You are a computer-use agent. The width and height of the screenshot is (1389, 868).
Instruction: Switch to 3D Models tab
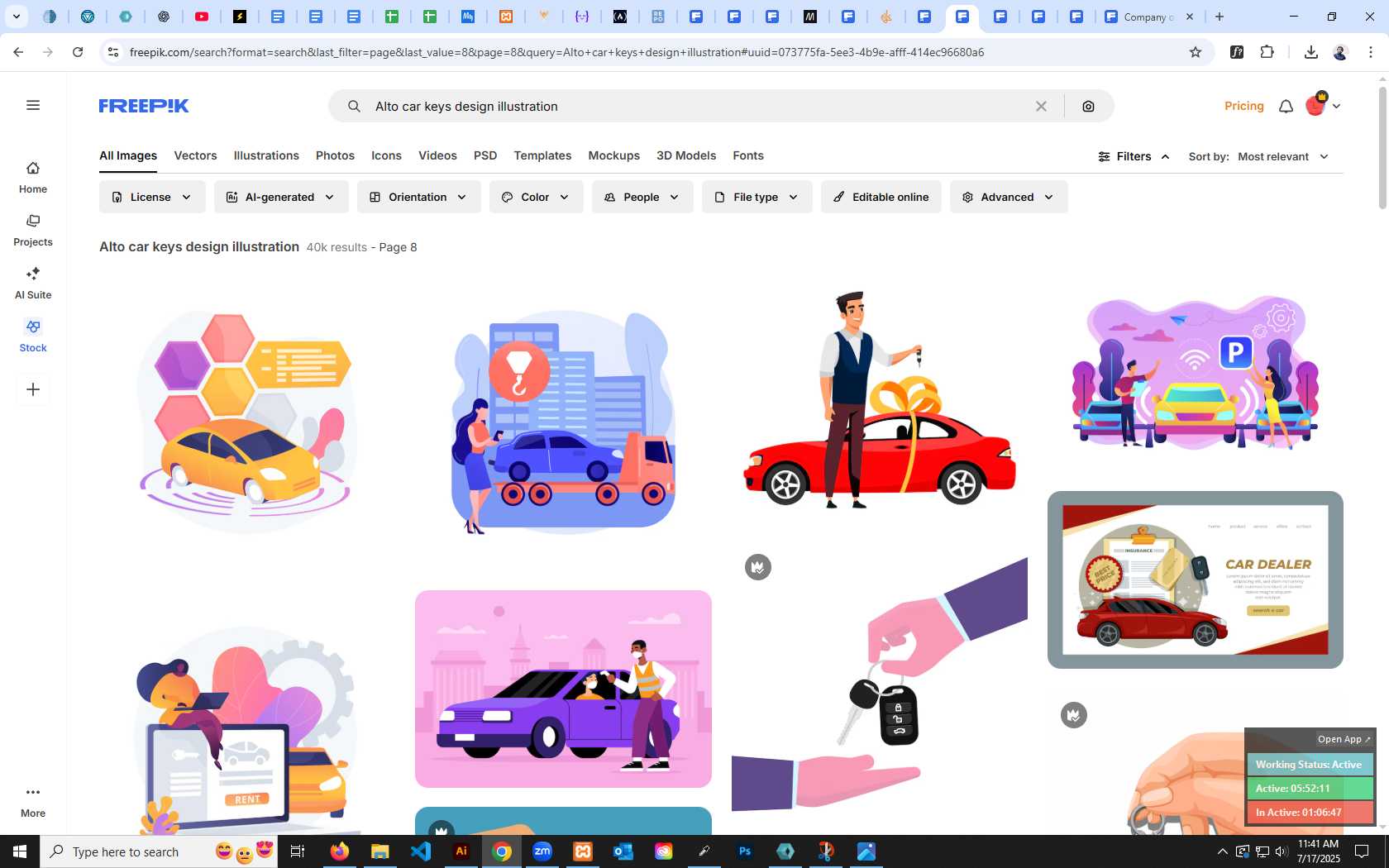[x=686, y=155]
